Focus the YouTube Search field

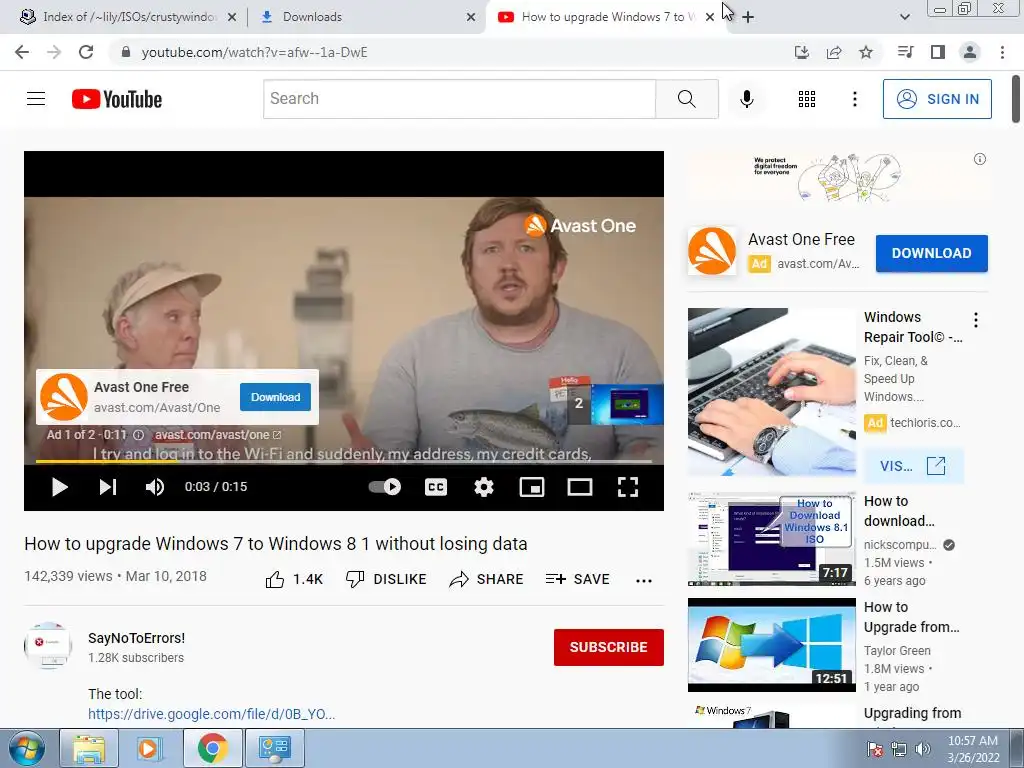point(459,99)
